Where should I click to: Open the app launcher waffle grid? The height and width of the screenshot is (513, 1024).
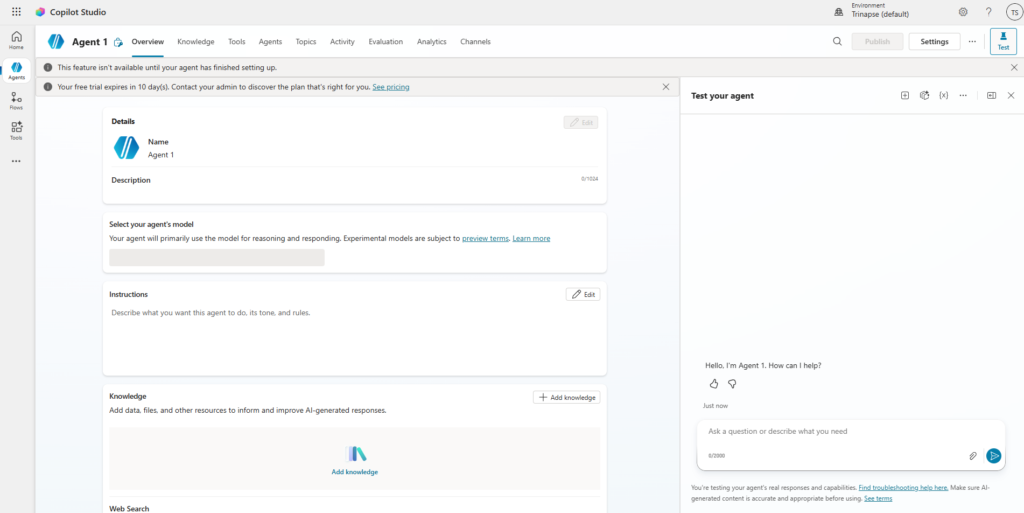(x=16, y=12)
